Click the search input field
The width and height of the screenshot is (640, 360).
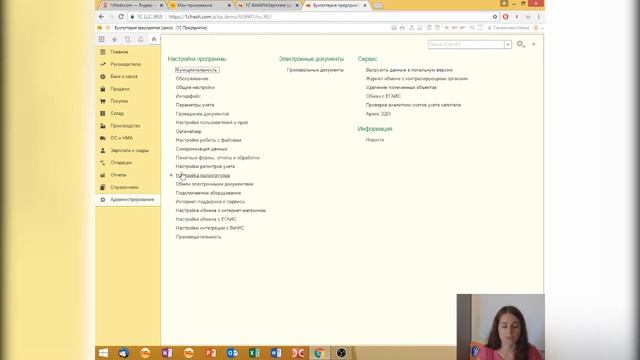tap(466, 44)
